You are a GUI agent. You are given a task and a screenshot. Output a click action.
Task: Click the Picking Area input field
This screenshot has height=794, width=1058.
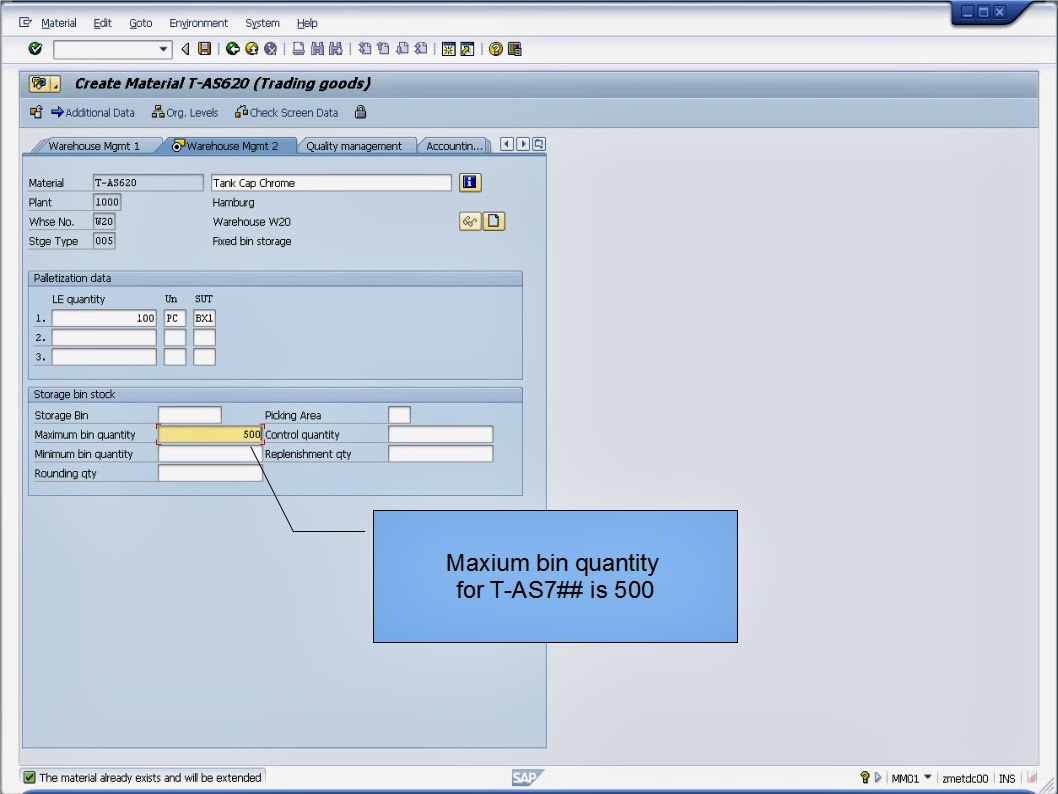point(399,415)
